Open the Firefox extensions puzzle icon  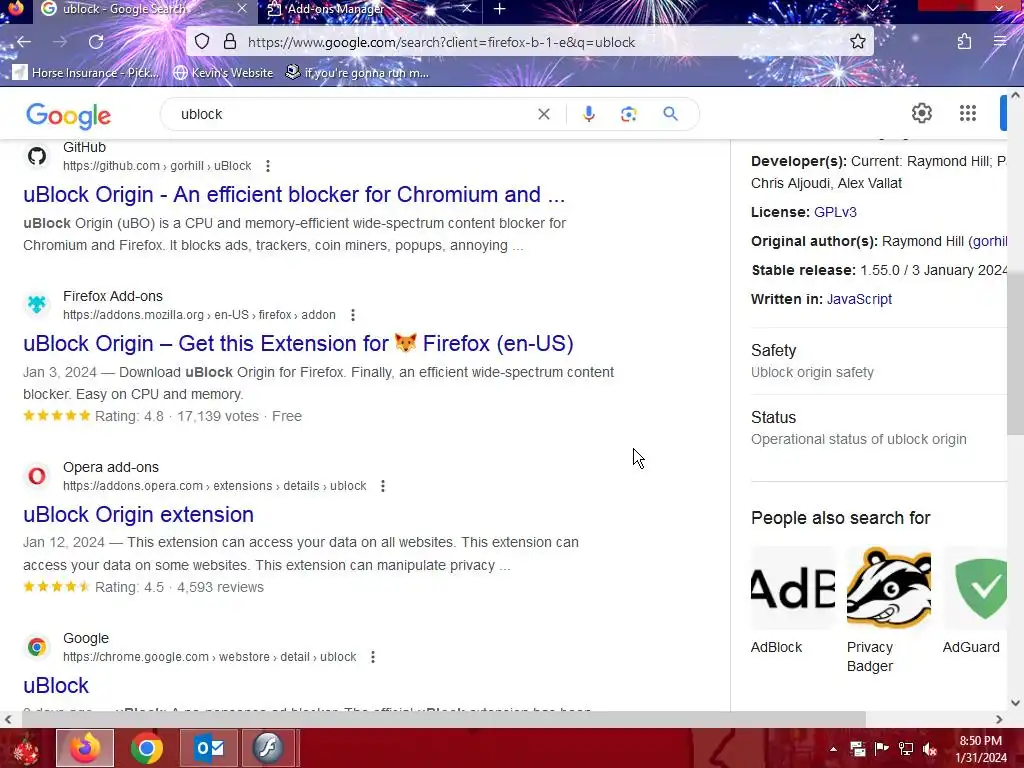[x=964, y=42]
